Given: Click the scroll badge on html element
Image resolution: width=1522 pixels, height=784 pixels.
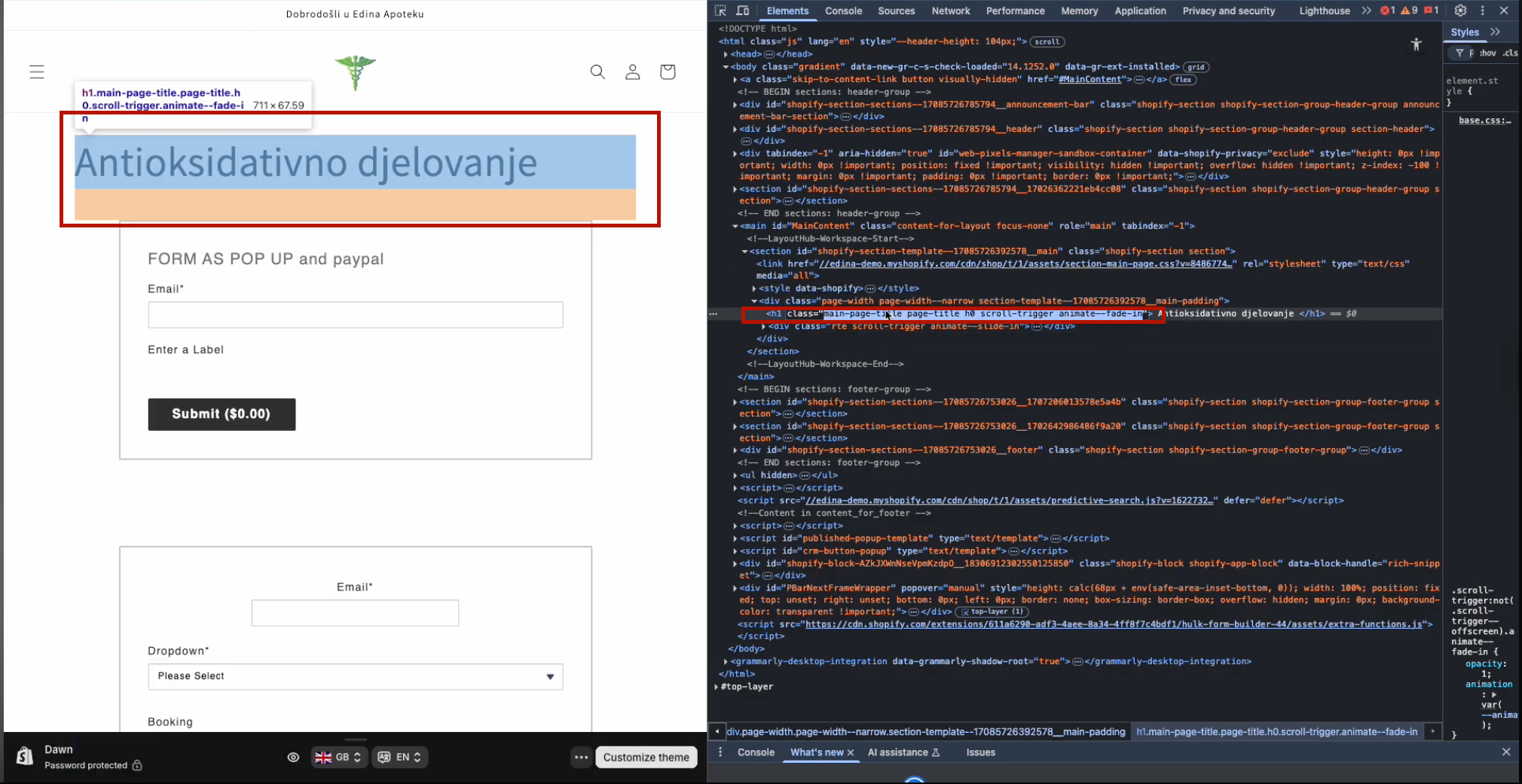Looking at the screenshot, I should (1047, 42).
